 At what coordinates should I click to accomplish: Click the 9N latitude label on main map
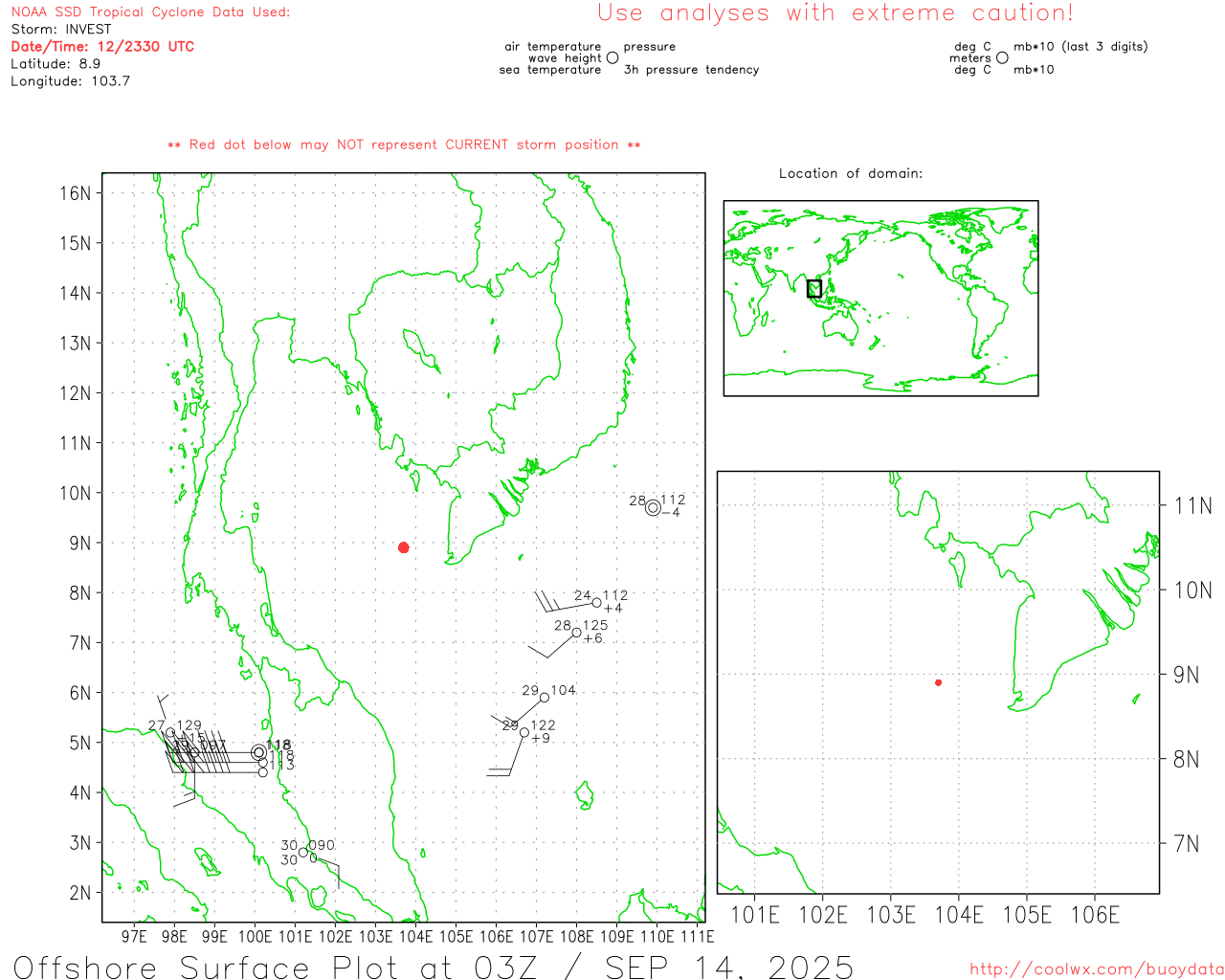click(79, 544)
